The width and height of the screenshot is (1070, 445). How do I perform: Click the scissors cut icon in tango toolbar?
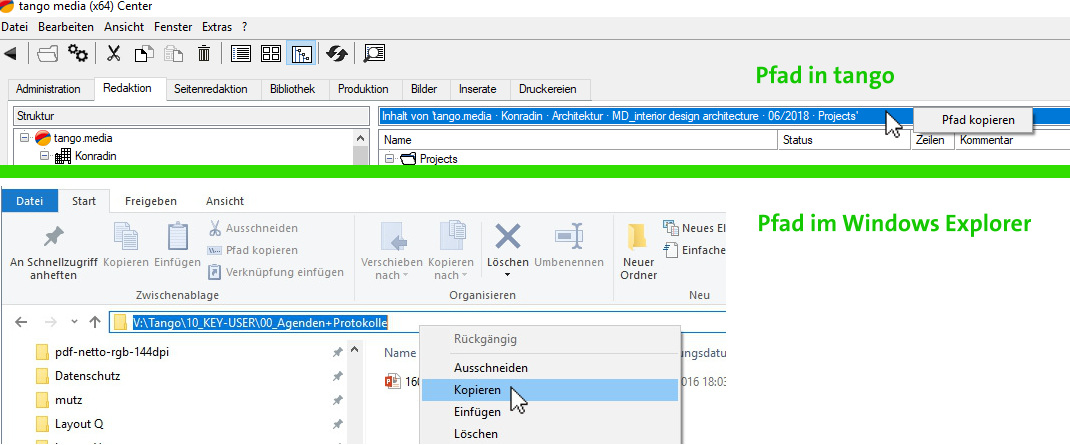coord(114,53)
